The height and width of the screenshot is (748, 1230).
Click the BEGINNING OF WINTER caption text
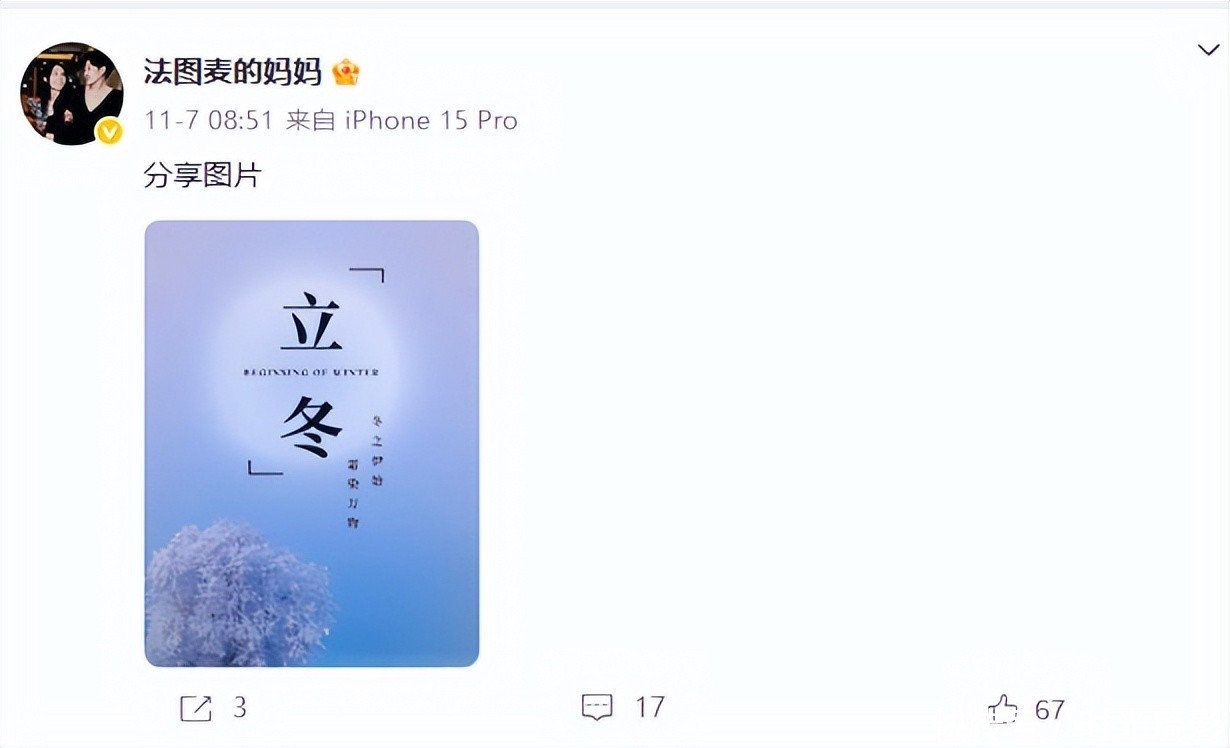pyautogui.click(x=311, y=373)
